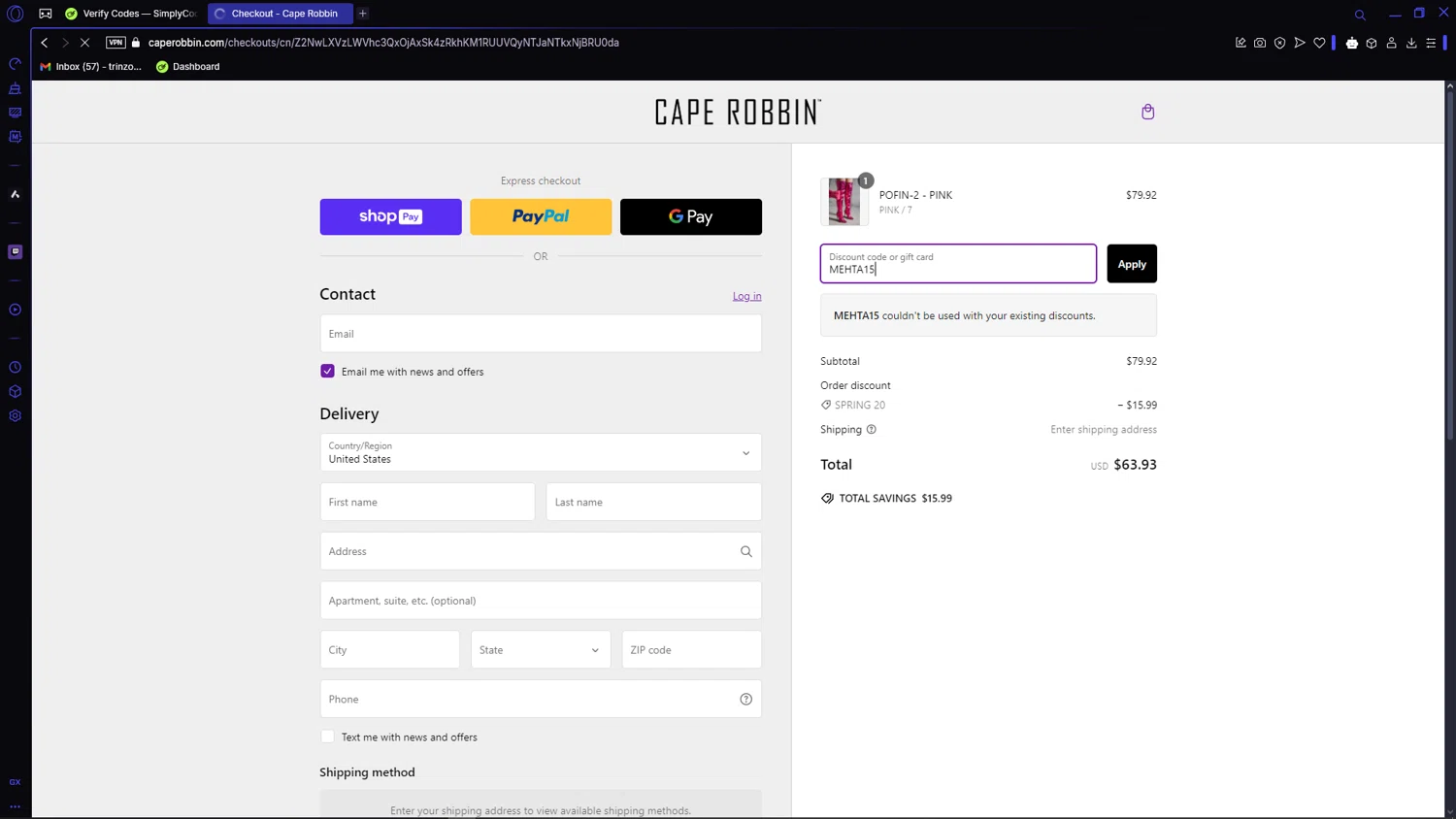Open the downloads arrow icon
1456x819 pixels.
[x=1411, y=43]
